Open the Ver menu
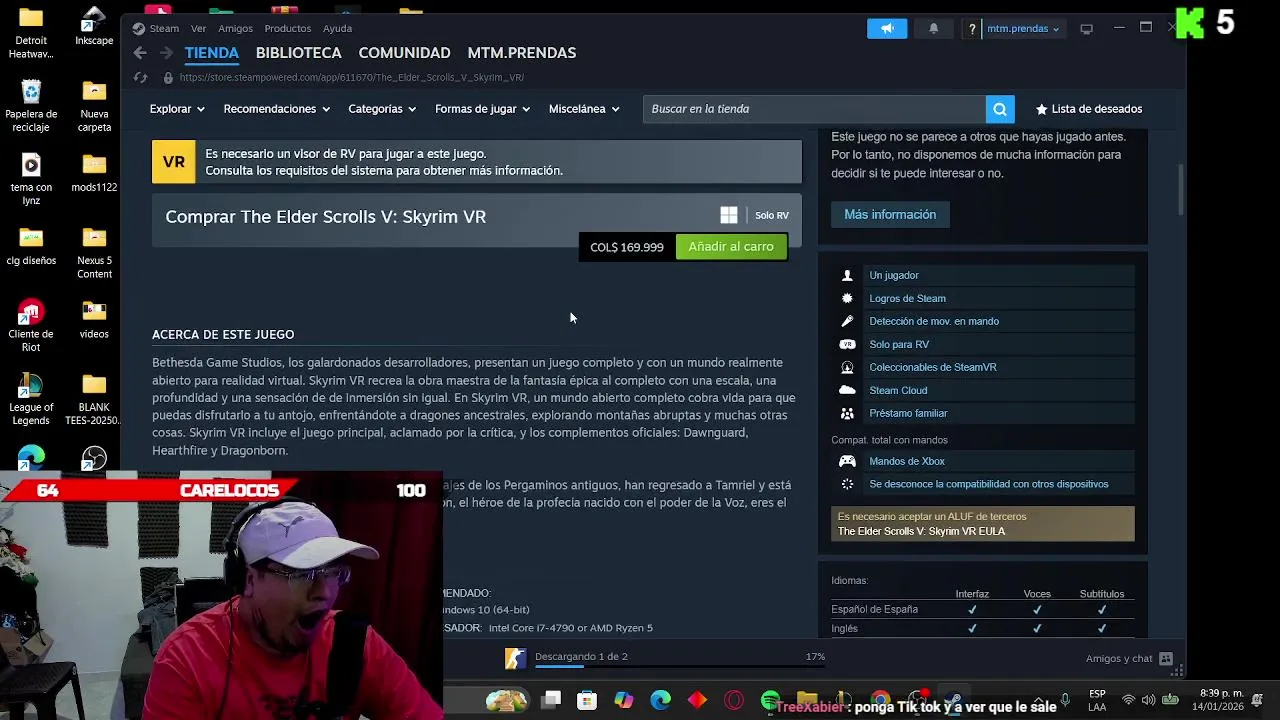This screenshot has height=720, width=1280. 198,29
